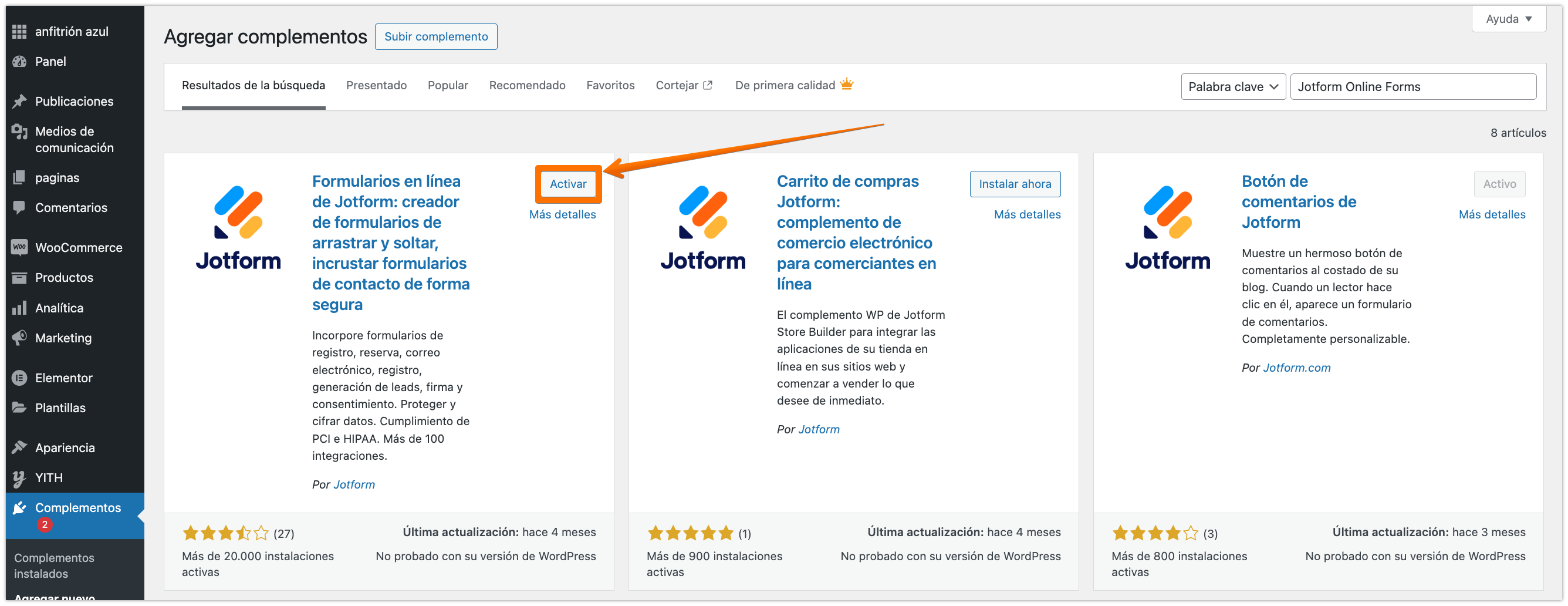Click the five-star rating with 1 review
Image resolution: width=1568 pixels, height=606 pixels.
tap(690, 534)
